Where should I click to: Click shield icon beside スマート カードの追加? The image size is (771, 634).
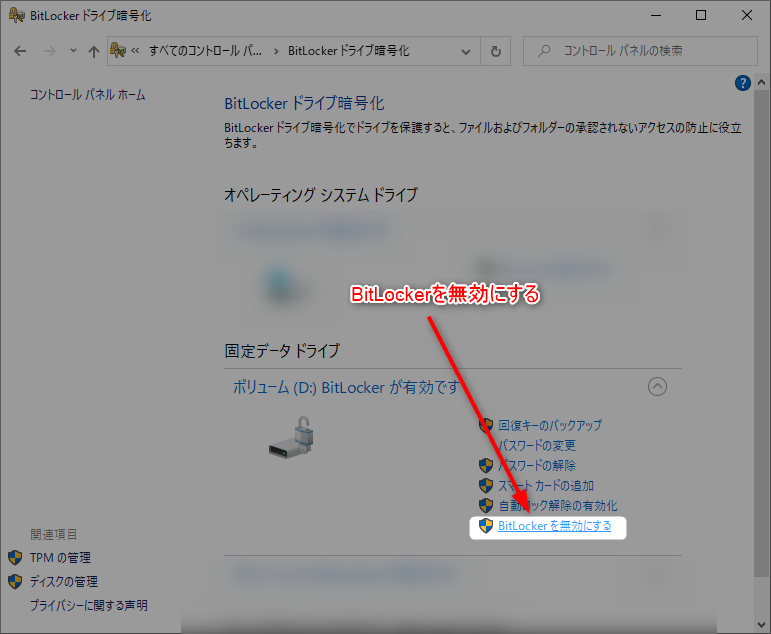[x=486, y=485]
